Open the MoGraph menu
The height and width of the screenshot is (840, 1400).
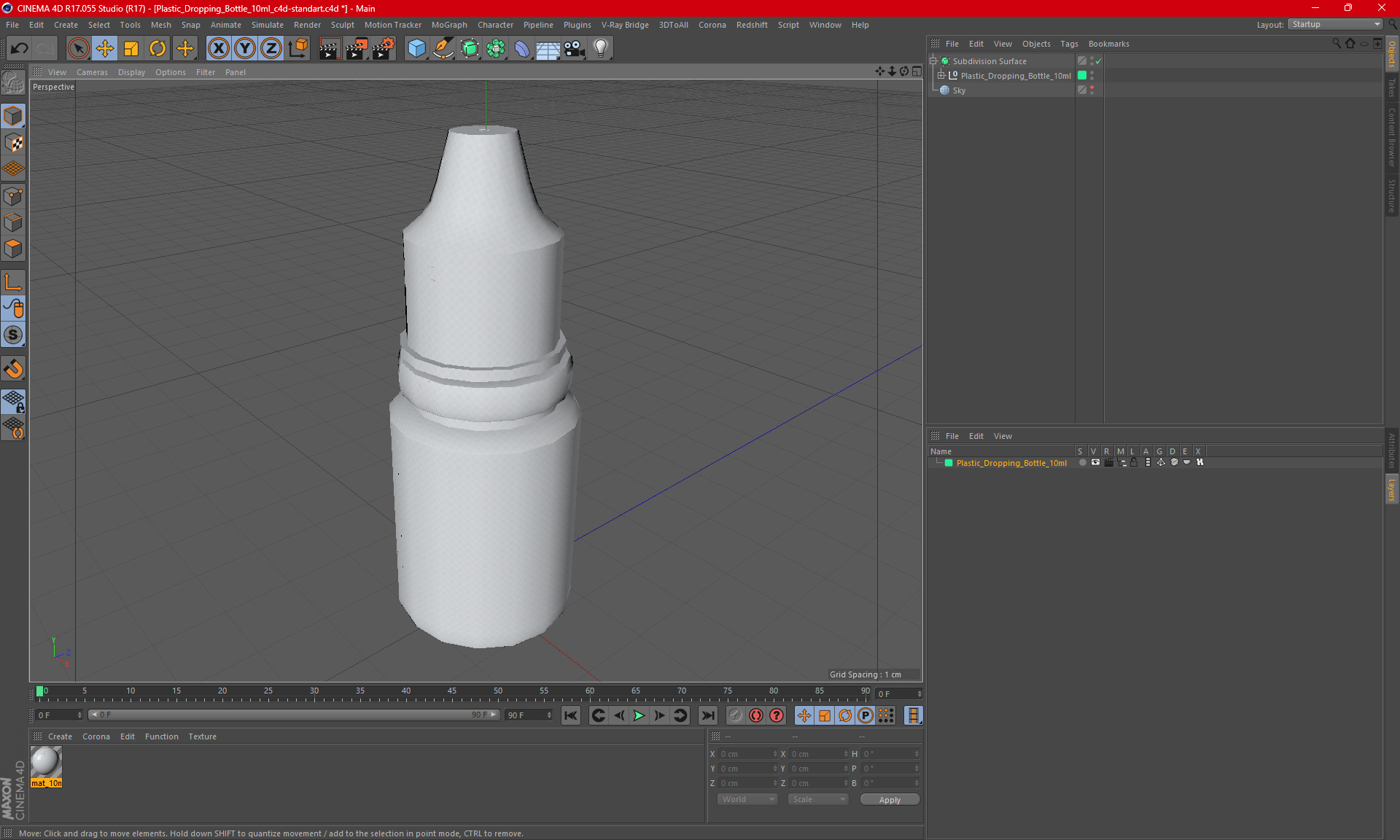(449, 25)
